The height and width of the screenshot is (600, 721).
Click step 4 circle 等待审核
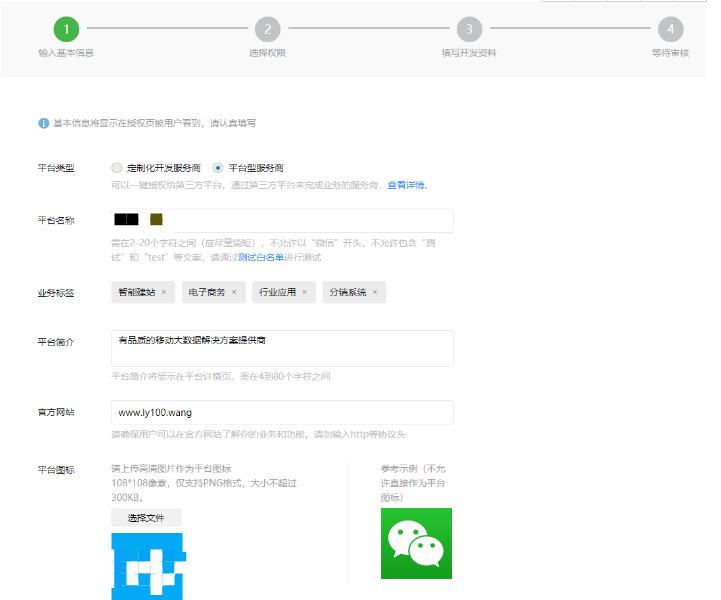[670, 29]
